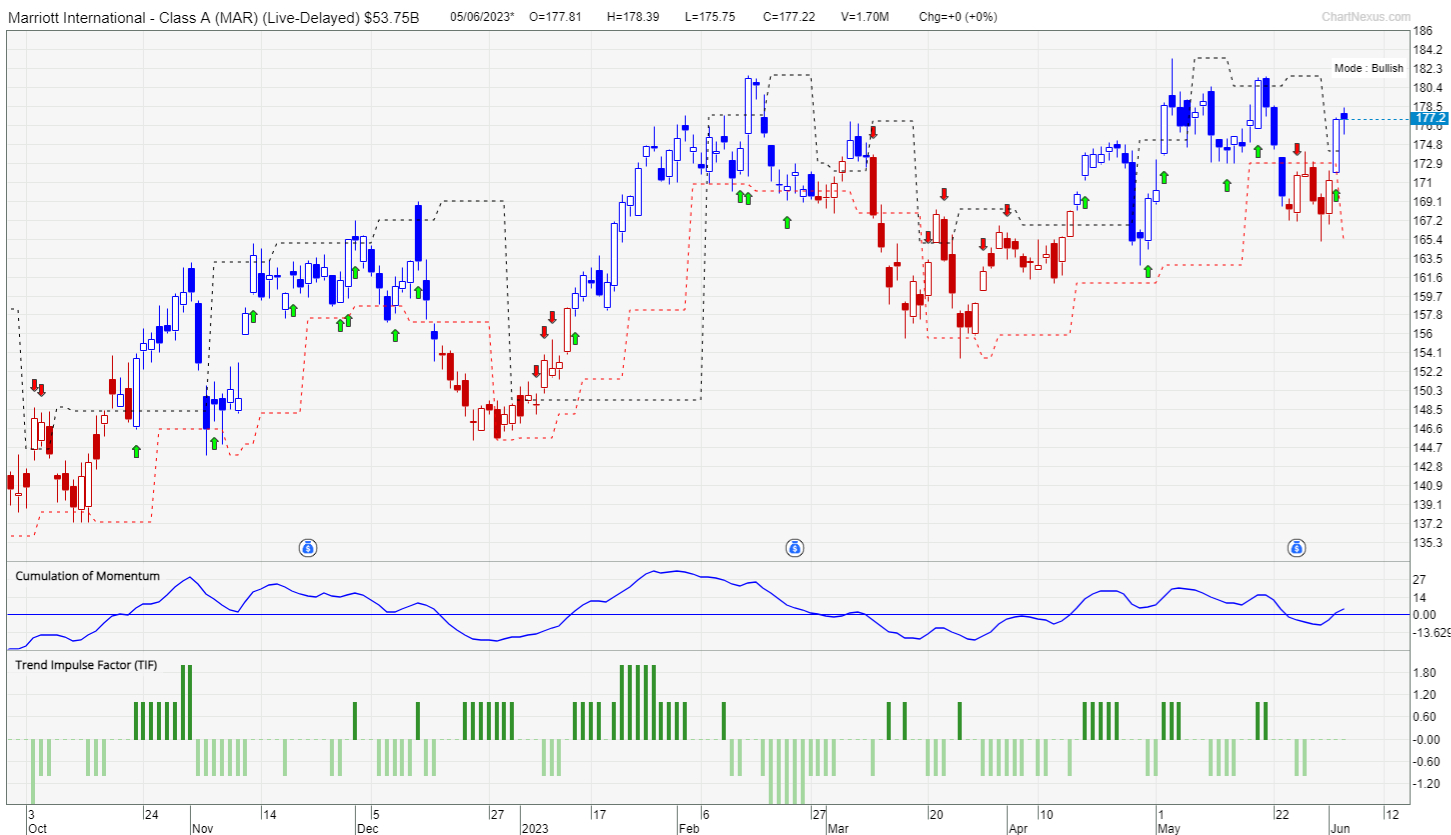Click the 0.00 momentum zero-line value

pyautogui.click(x=1424, y=615)
